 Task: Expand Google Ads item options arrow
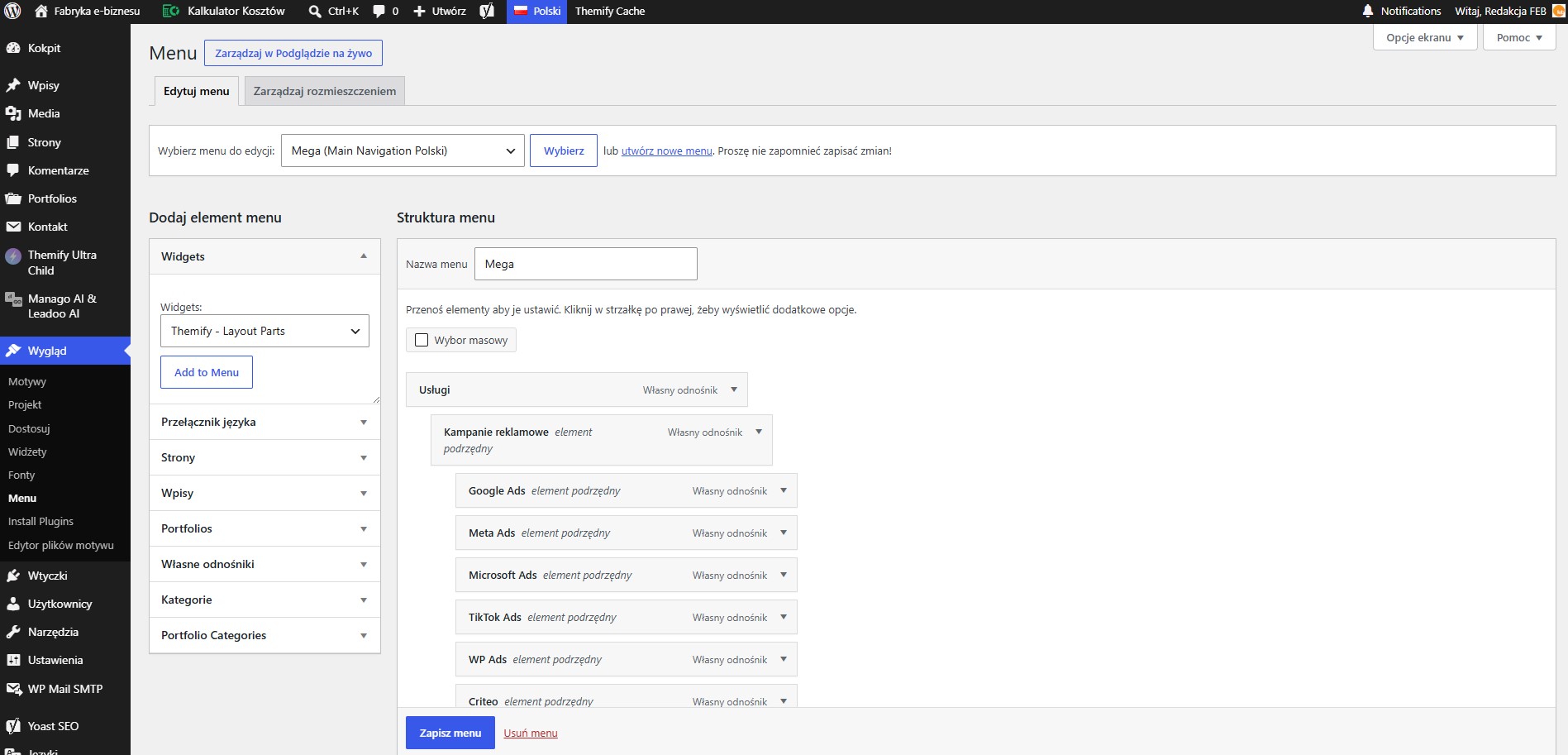pos(784,490)
